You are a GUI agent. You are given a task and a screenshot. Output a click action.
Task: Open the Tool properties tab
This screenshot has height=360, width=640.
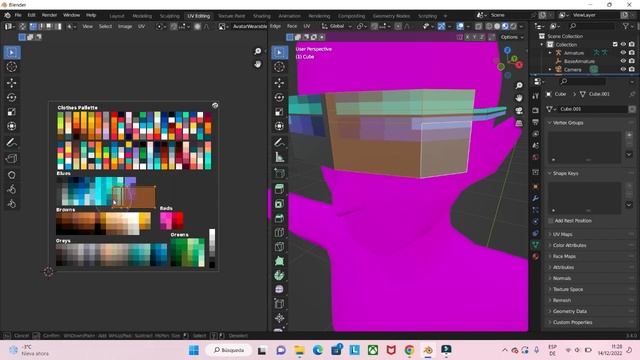[x=536, y=96]
